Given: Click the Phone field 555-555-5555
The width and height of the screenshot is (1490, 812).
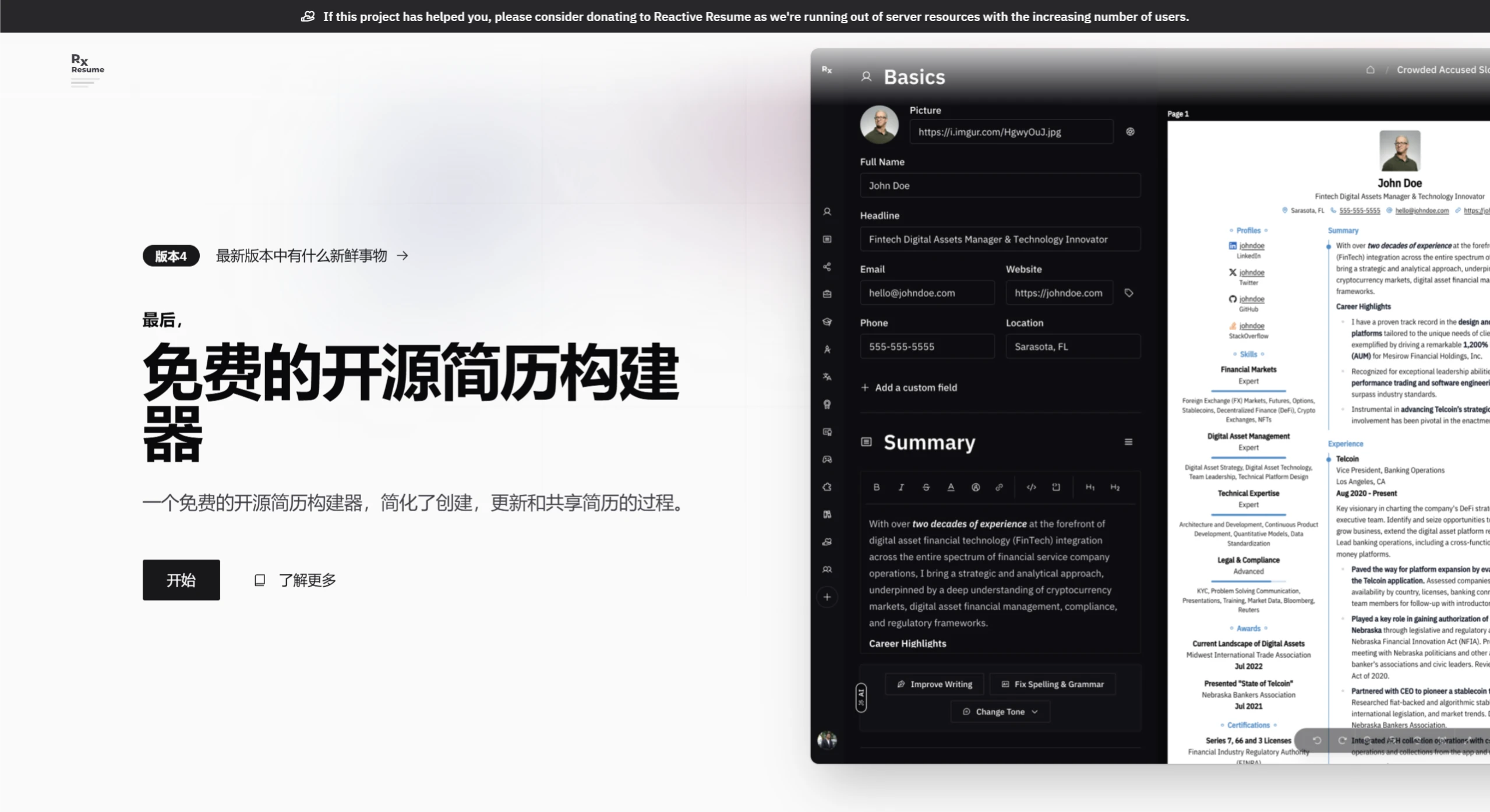Looking at the screenshot, I should (x=927, y=346).
